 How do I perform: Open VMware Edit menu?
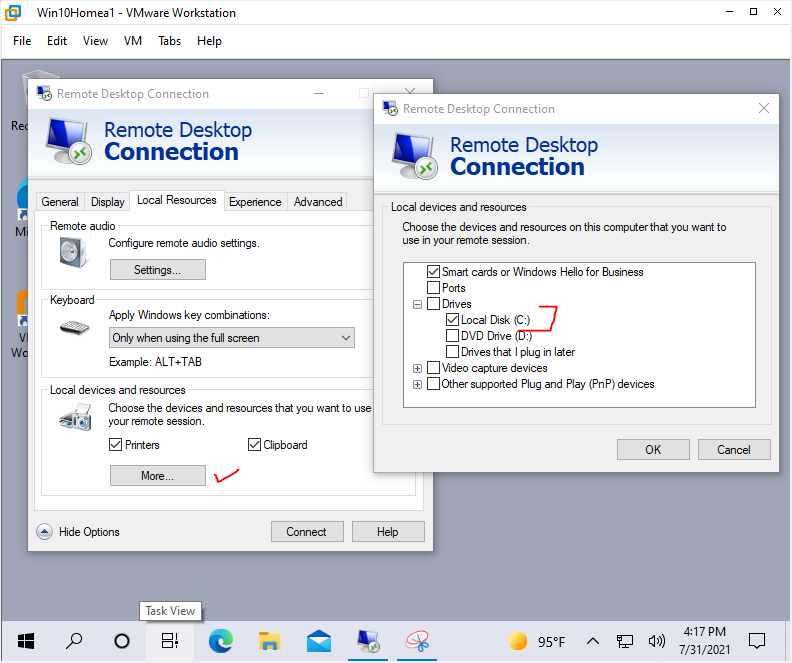pyautogui.click(x=57, y=41)
